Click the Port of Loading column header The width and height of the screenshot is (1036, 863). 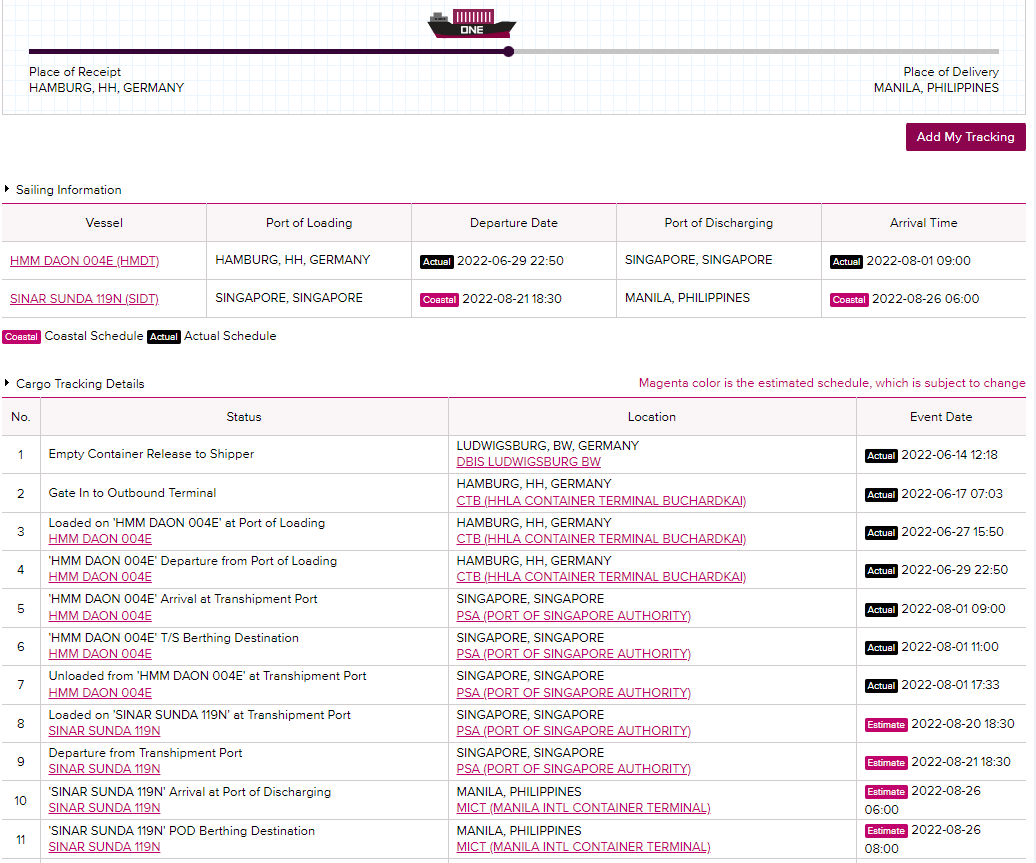point(309,223)
